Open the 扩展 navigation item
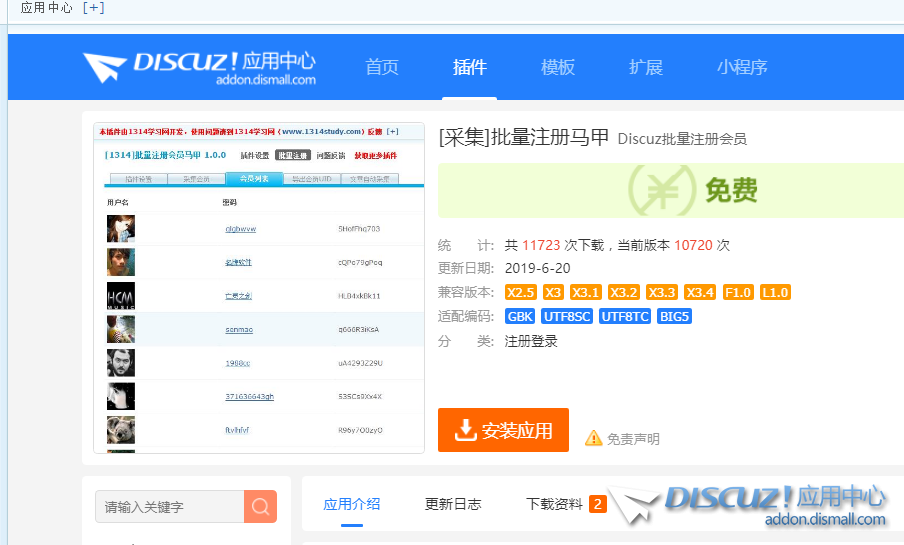 coord(646,68)
